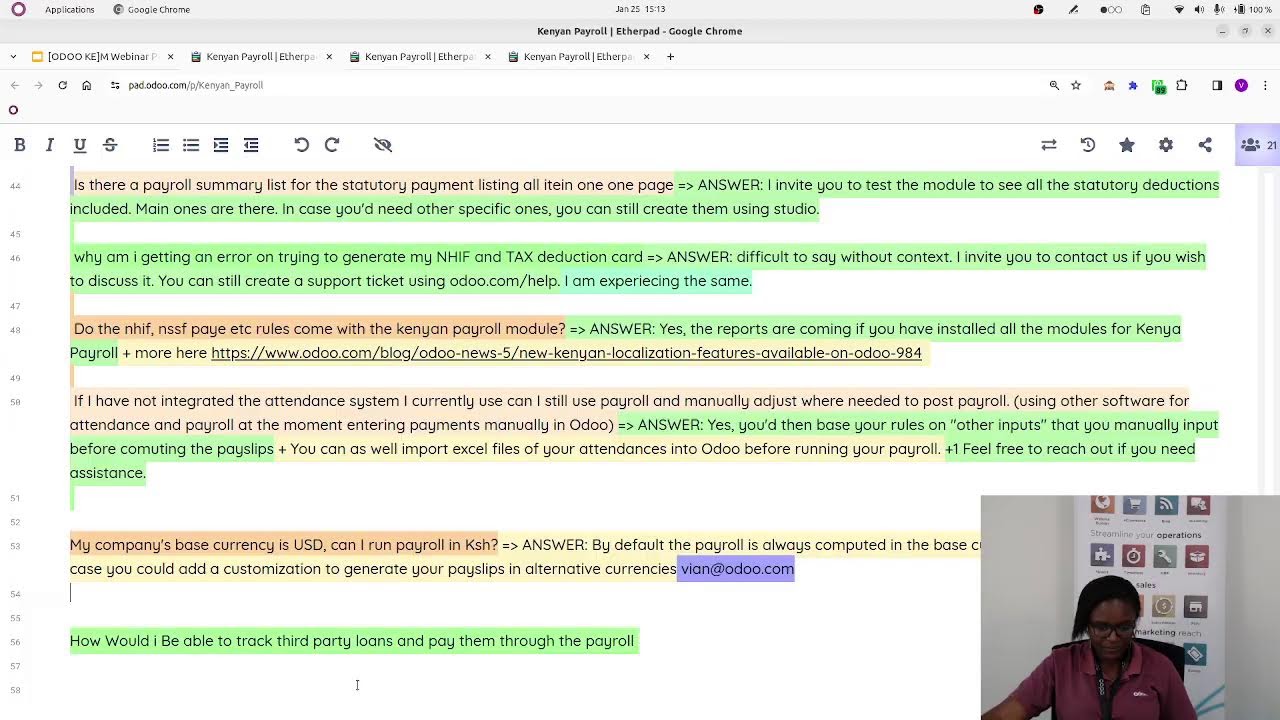Click the webcam video overlay of presenter
The width and height of the screenshot is (1280, 720).
[1130, 608]
